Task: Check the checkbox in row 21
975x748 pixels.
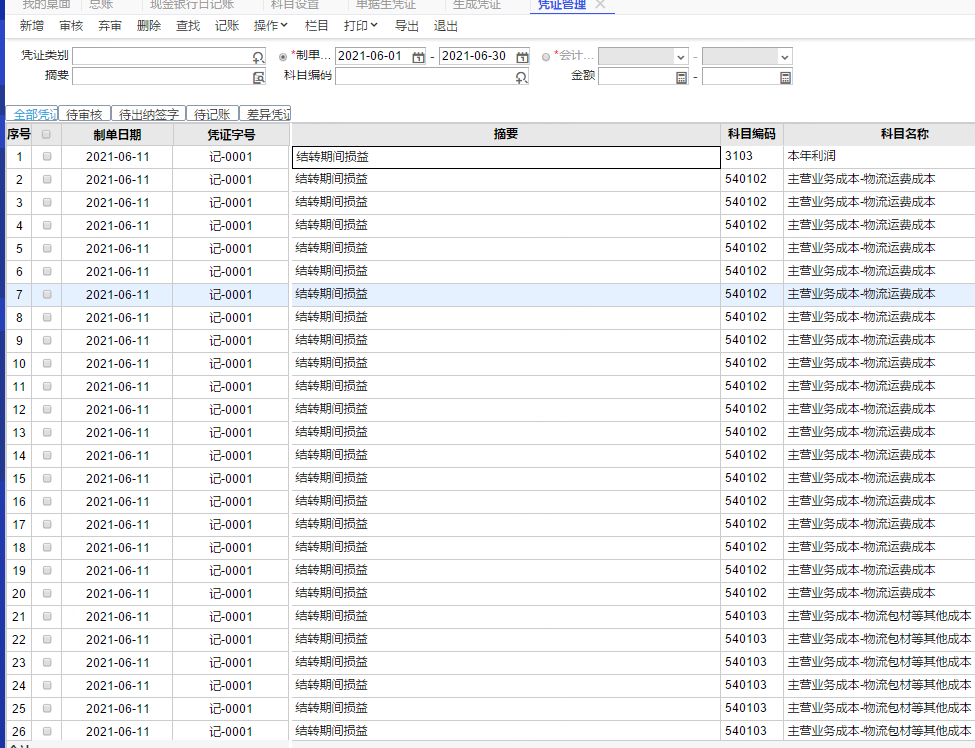Action: (47, 617)
